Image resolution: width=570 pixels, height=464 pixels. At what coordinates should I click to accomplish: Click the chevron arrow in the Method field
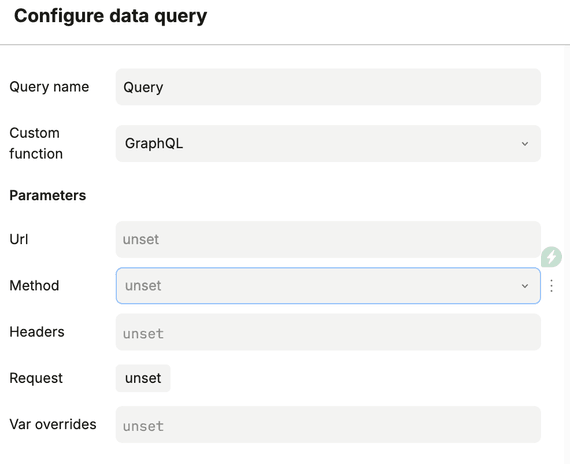point(525,286)
